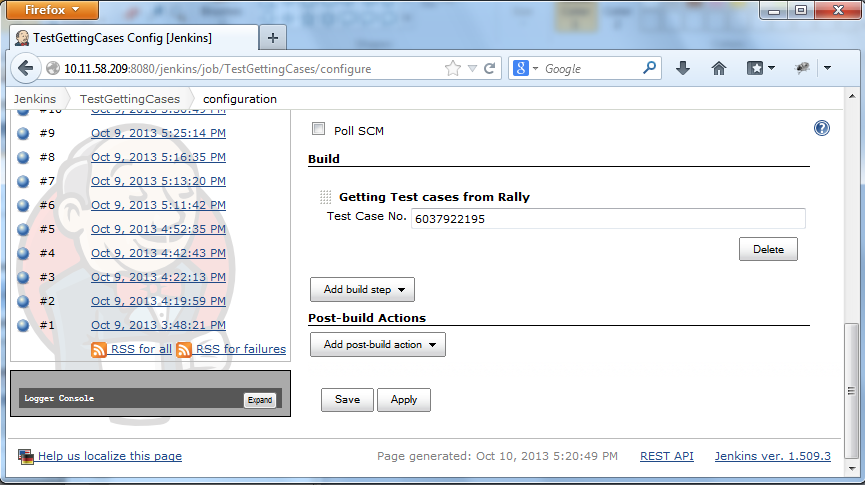Click the blue status ball for build #9
The image size is (865, 485).
23,133
